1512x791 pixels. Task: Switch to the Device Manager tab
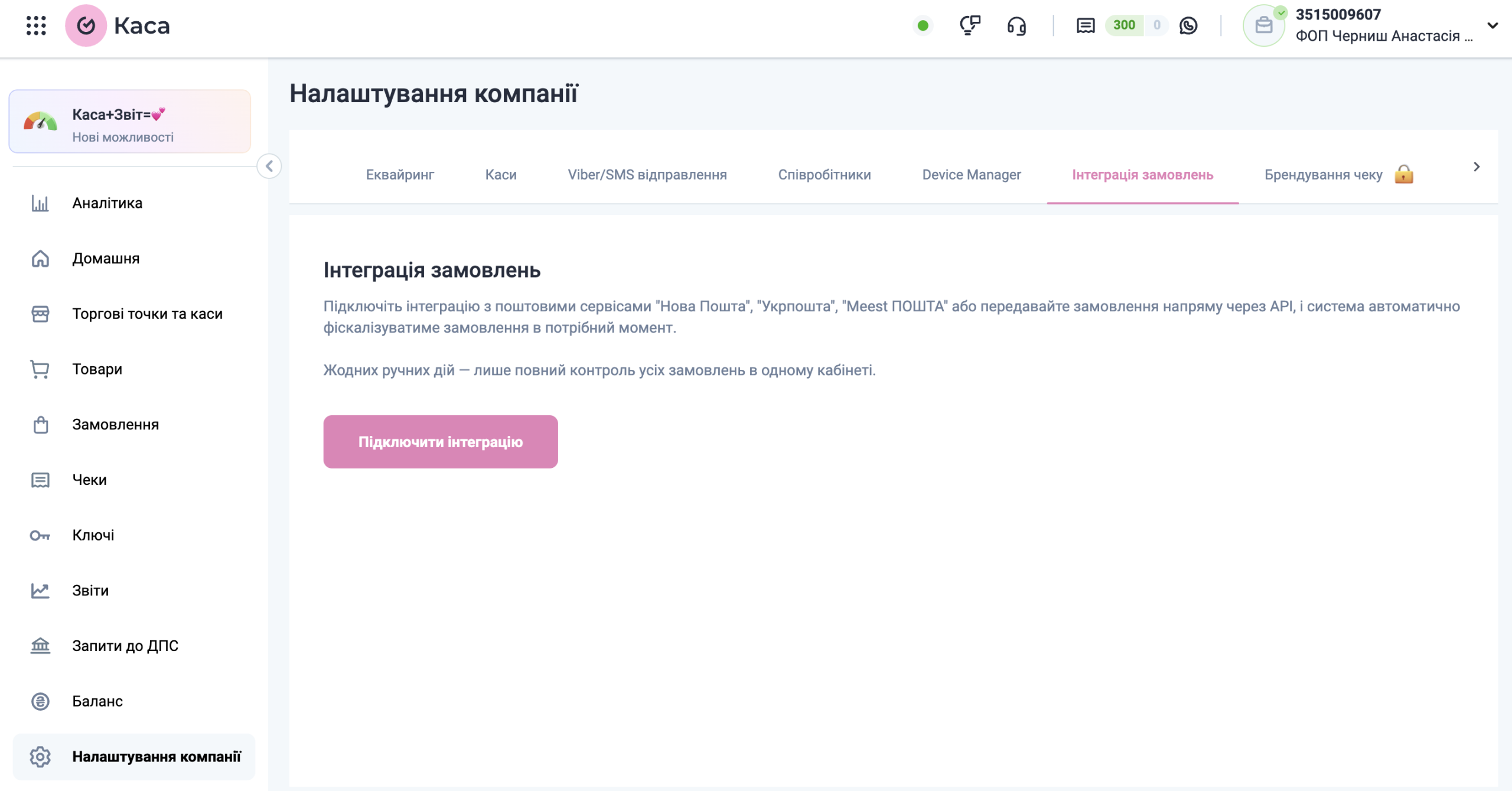point(971,175)
